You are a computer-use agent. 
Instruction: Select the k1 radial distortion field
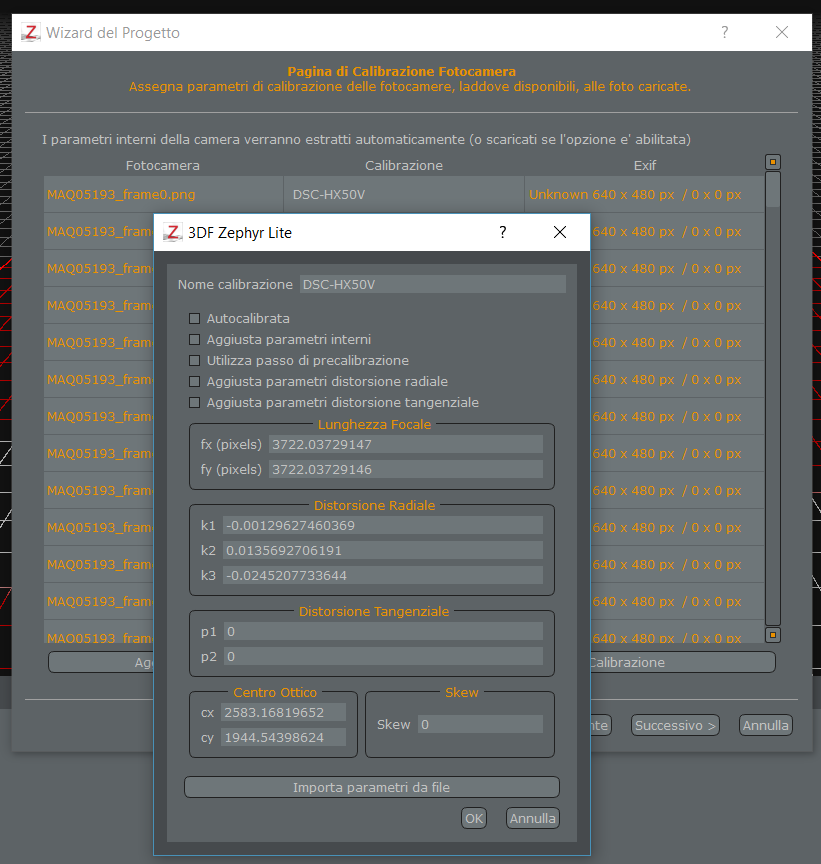click(383, 526)
